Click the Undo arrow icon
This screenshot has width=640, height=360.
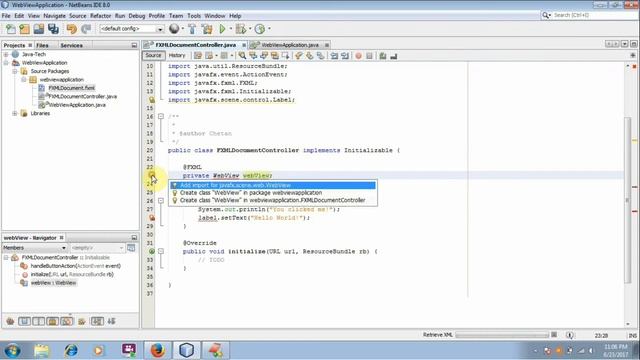click(71, 29)
